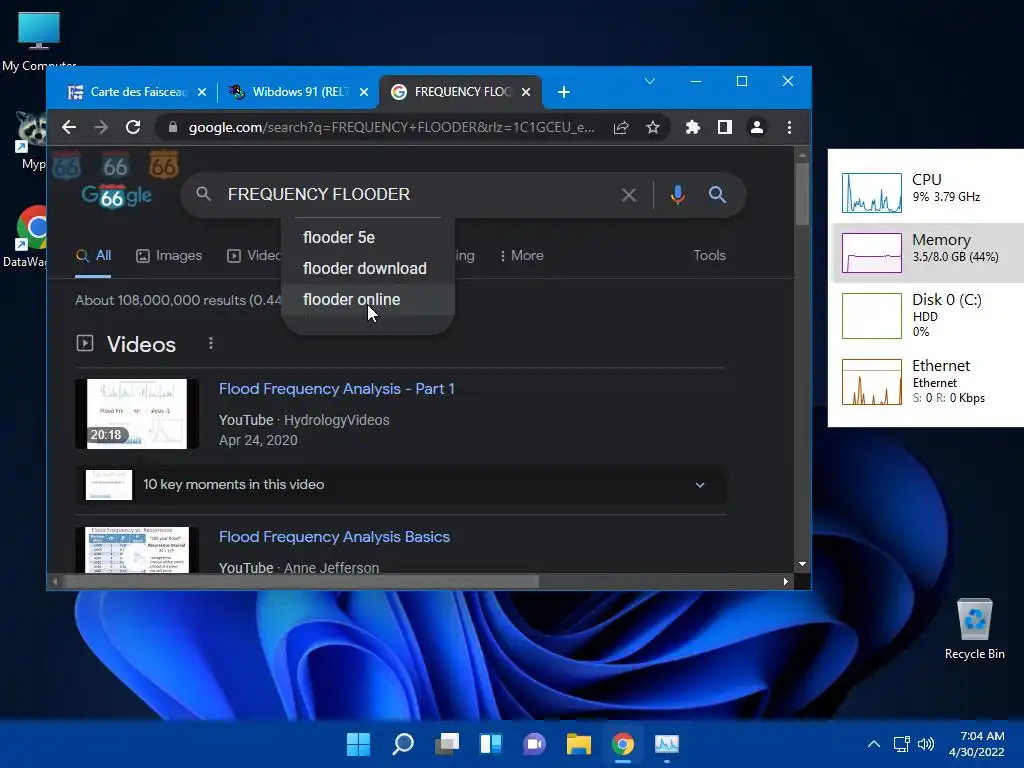This screenshot has height=768, width=1024.
Task: Expand 10 key moments in this video
Action: coord(400,485)
